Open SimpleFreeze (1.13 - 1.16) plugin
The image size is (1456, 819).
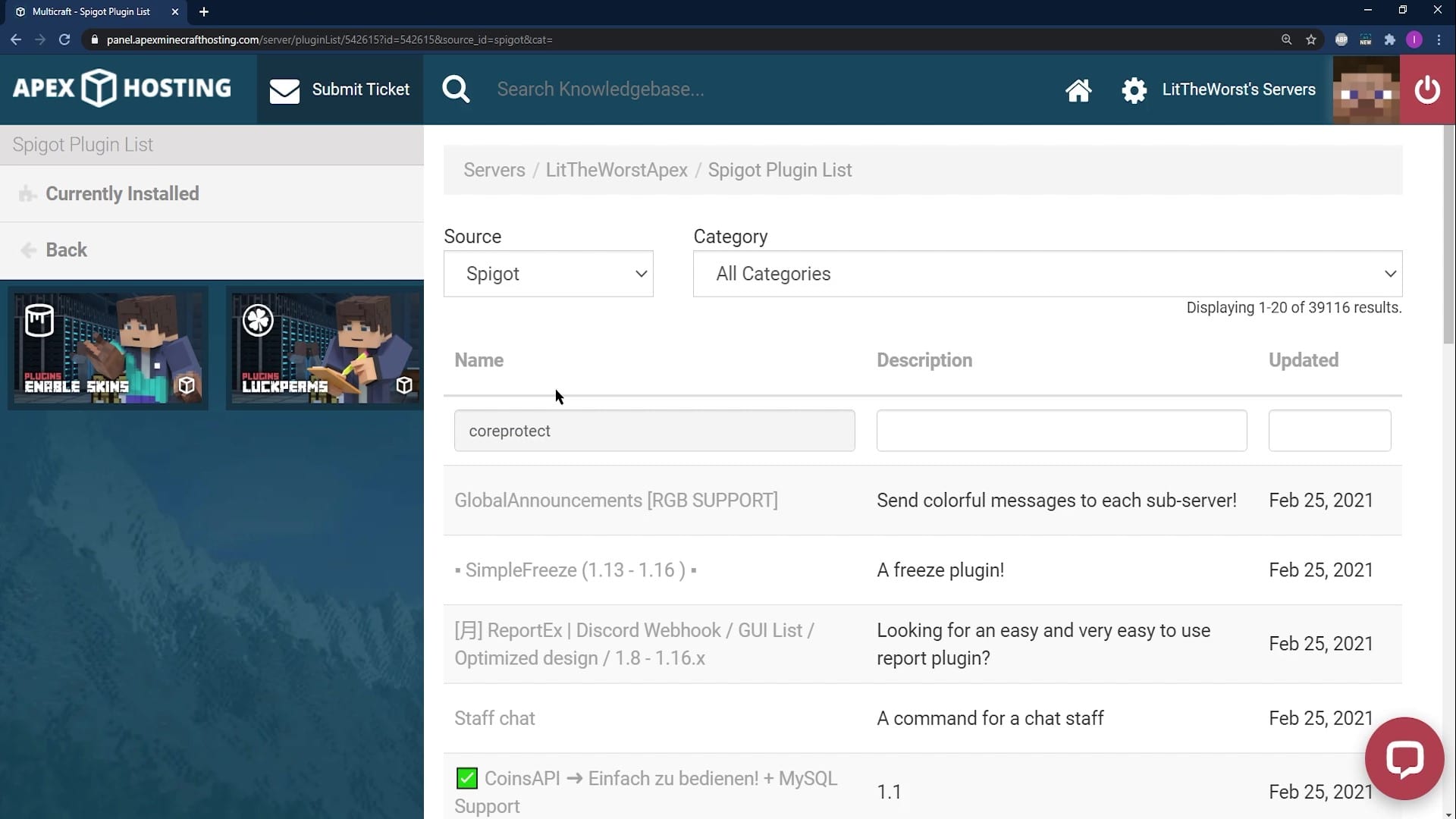[x=576, y=570]
